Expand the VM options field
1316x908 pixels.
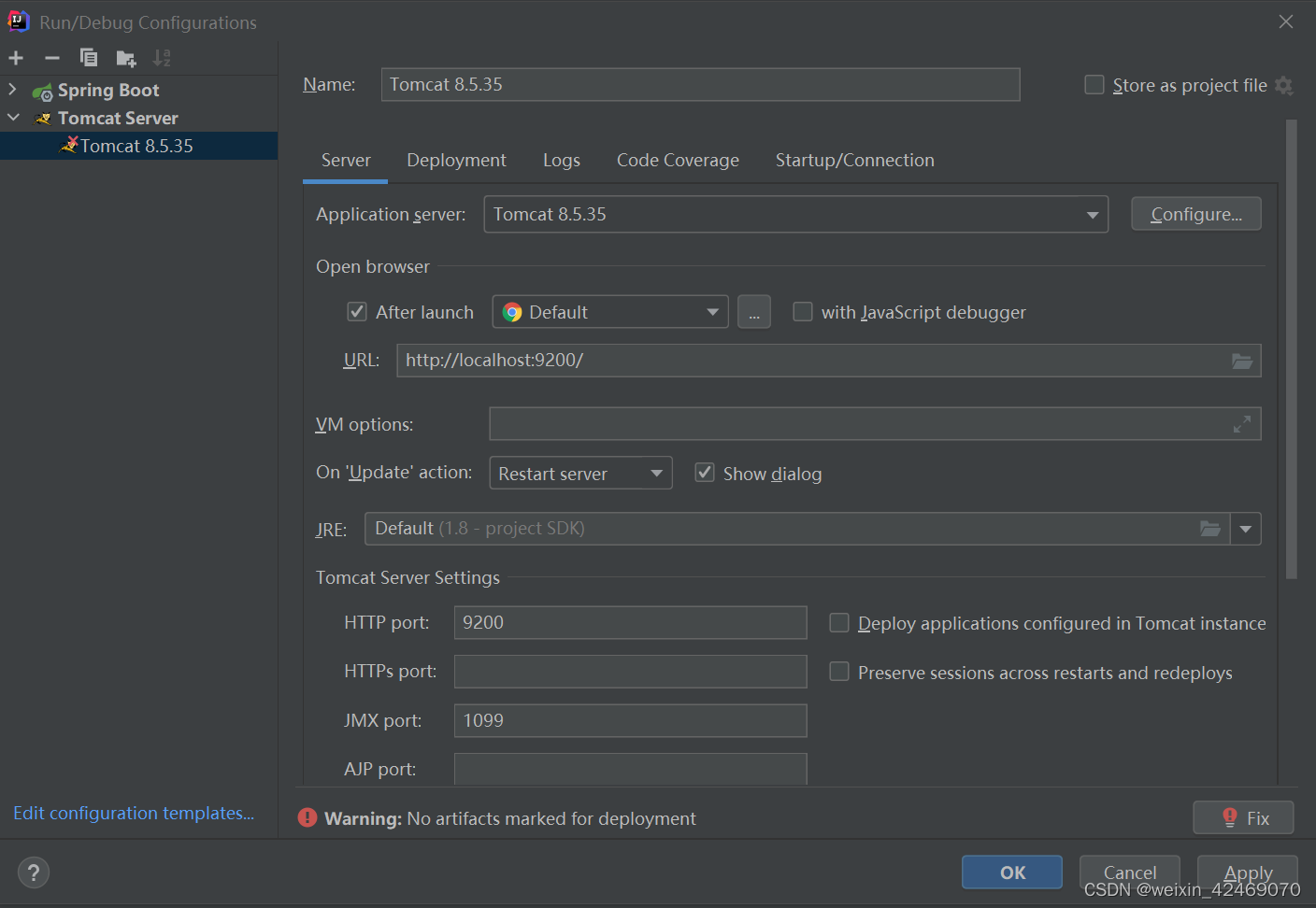coord(1242,424)
